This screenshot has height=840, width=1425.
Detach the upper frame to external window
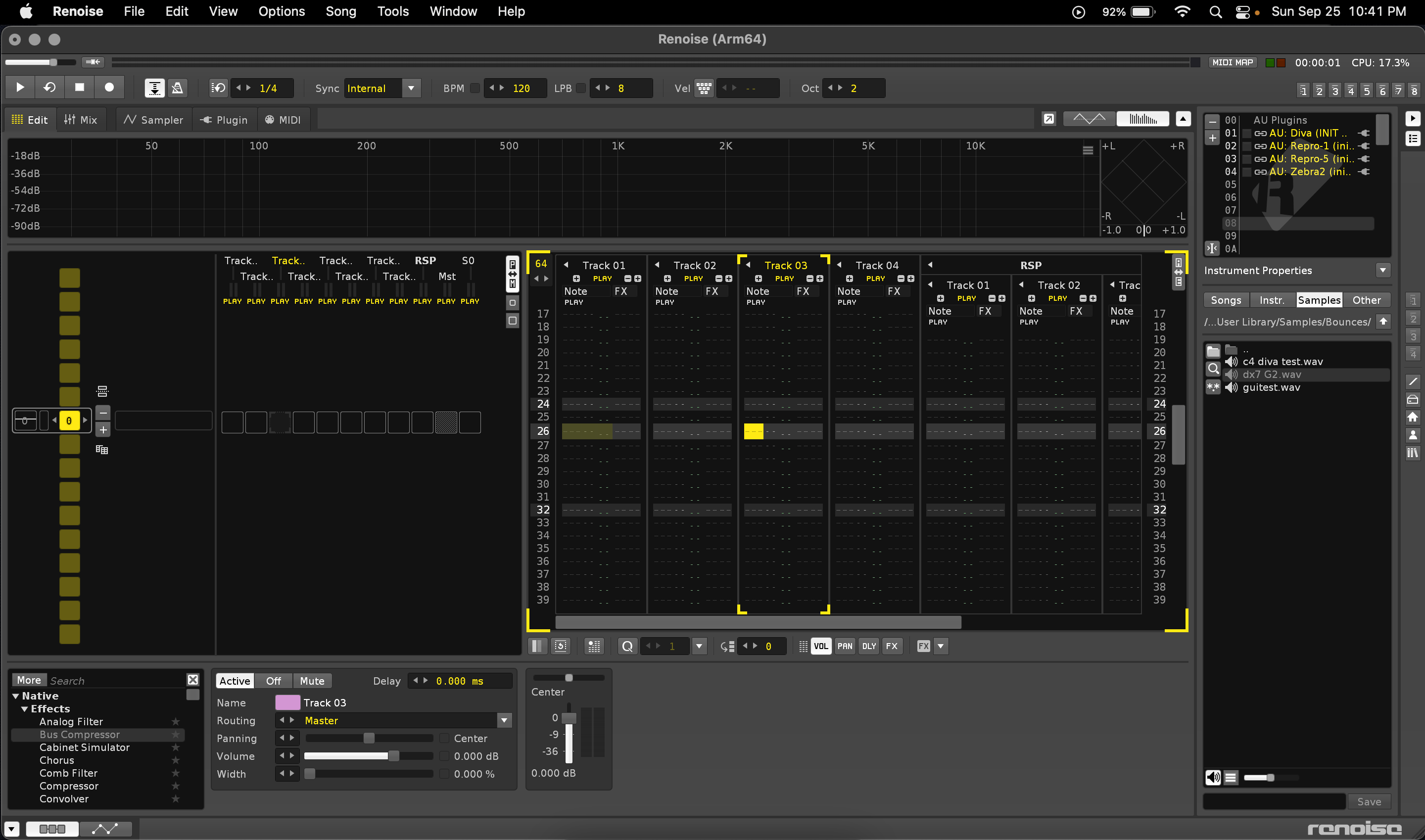coord(1049,119)
